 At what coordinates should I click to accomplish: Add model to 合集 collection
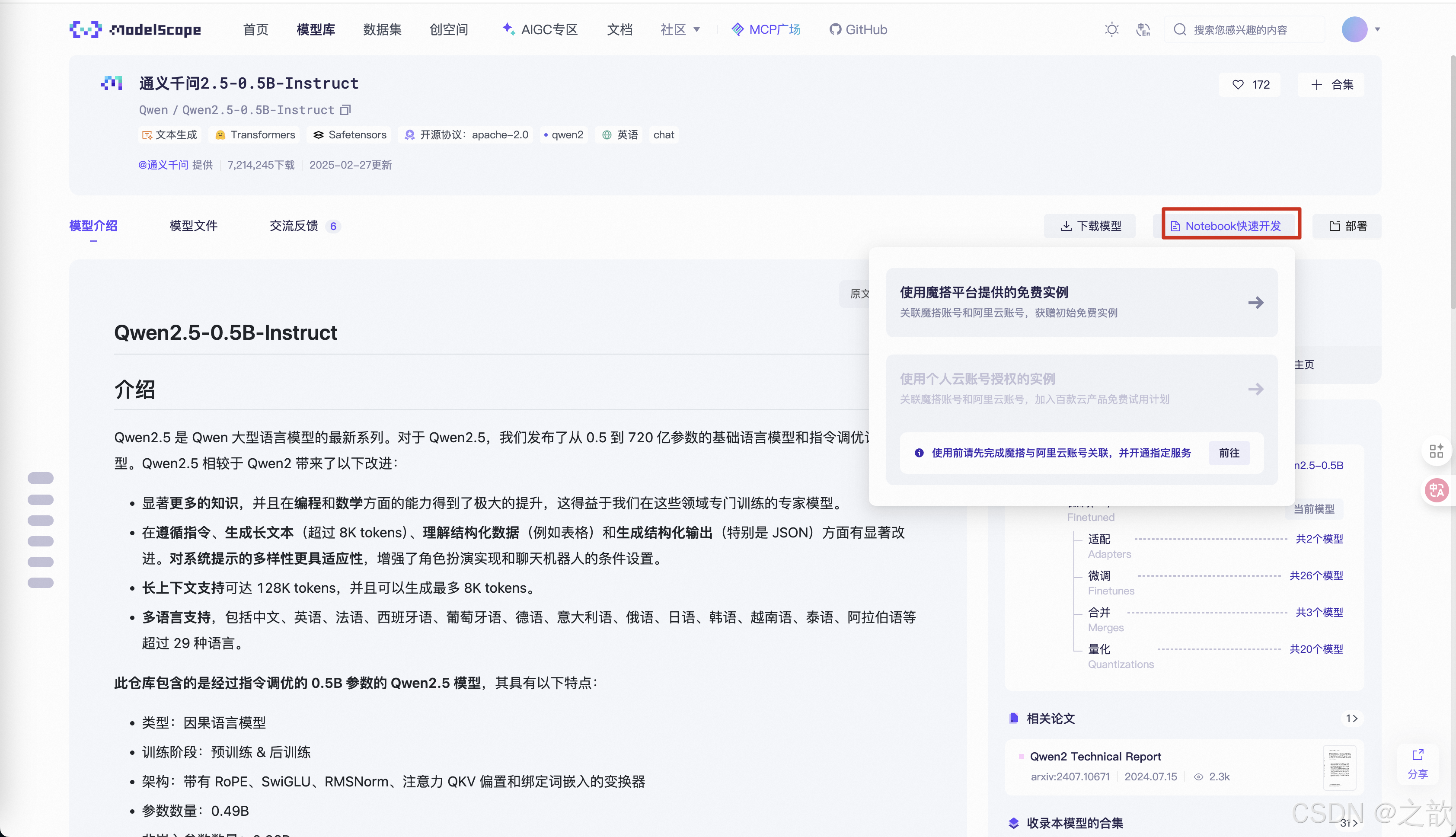tap(1331, 84)
